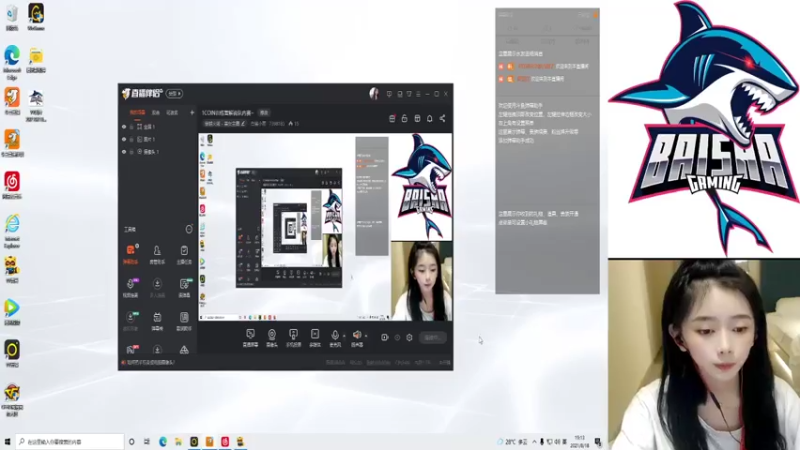Click the Windows Start button
Image resolution: width=800 pixels, height=450 pixels.
click(7, 442)
